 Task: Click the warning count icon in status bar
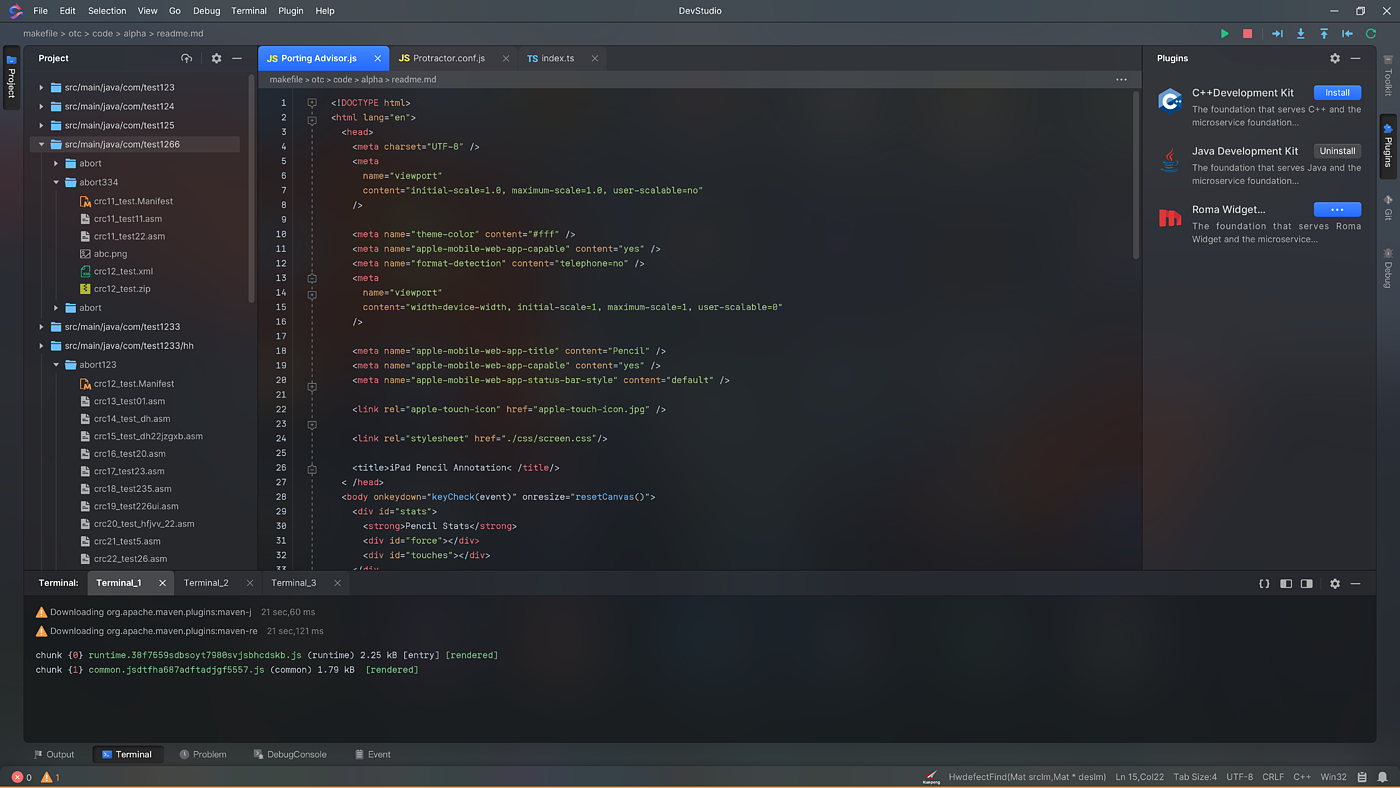[x=46, y=777]
